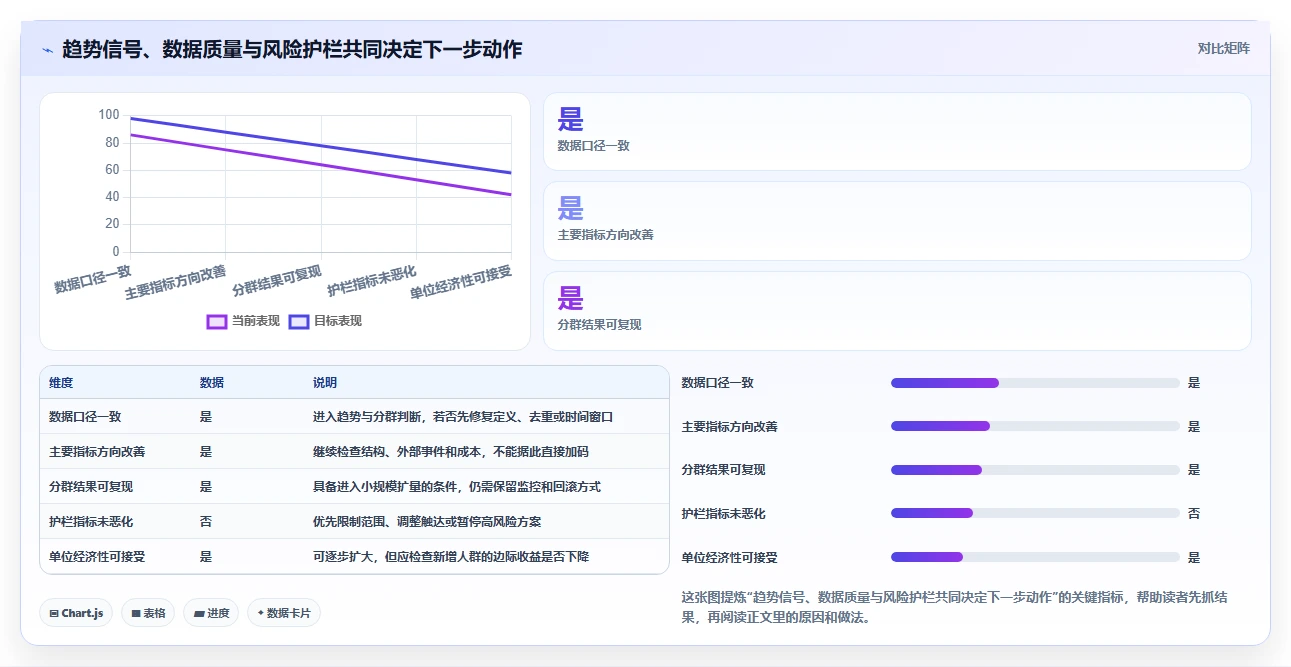Click the 数据 table column header

[x=212, y=382]
